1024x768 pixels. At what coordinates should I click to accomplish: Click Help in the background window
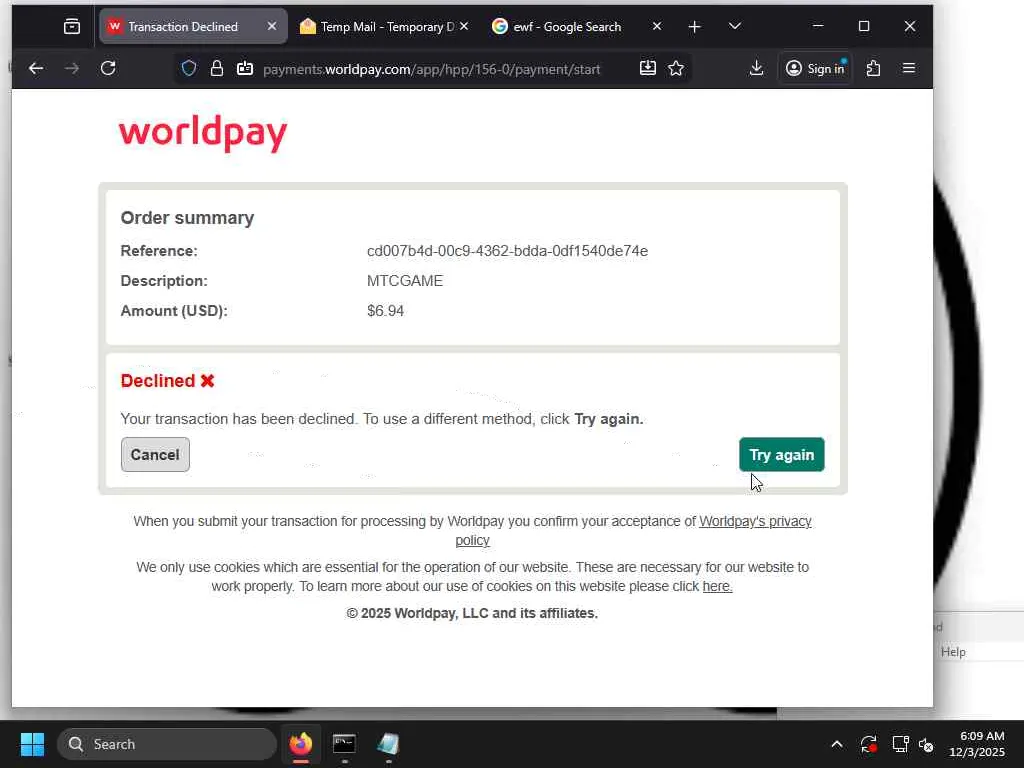(x=953, y=652)
